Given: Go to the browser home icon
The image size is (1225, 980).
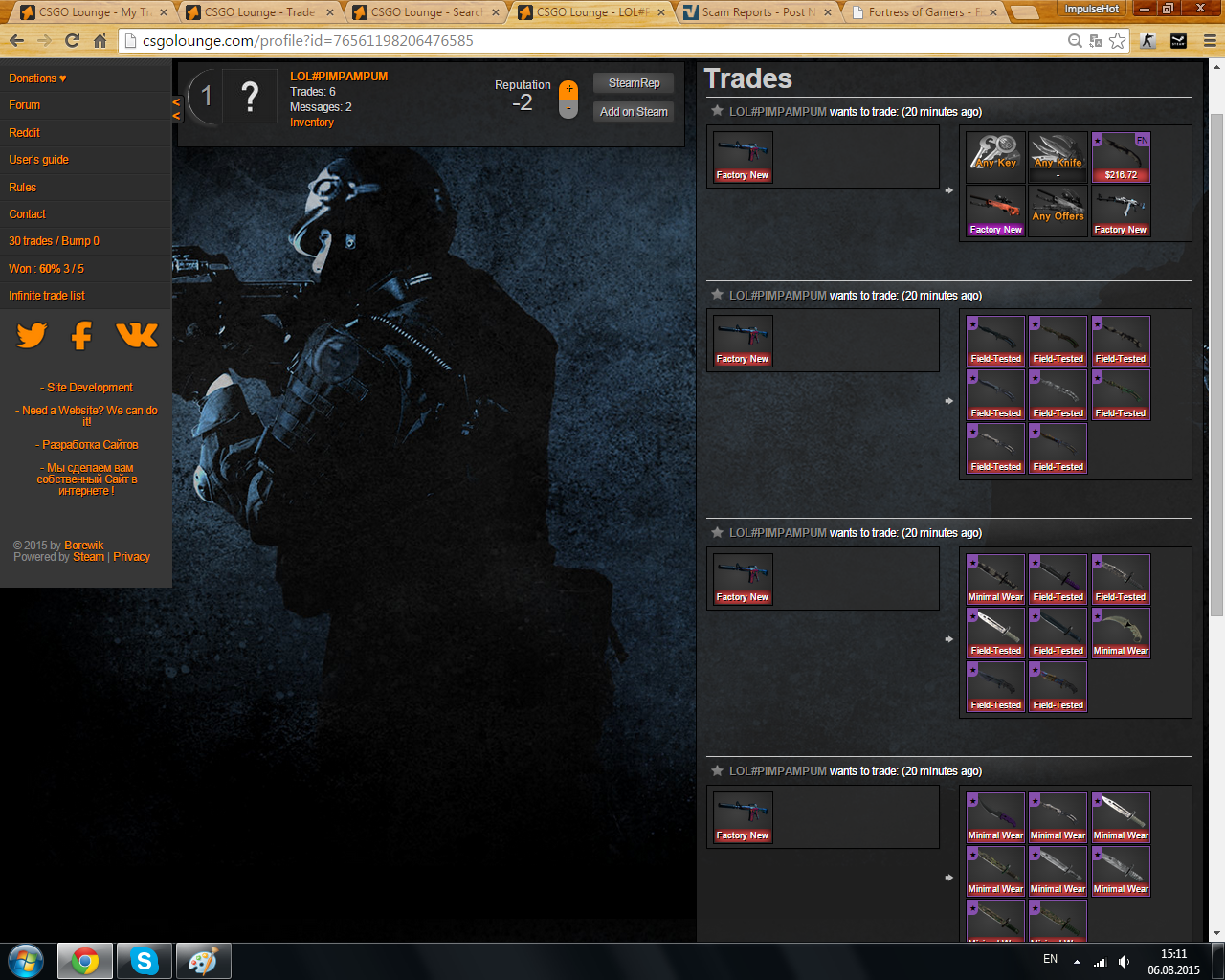Looking at the screenshot, I should (100, 41).
